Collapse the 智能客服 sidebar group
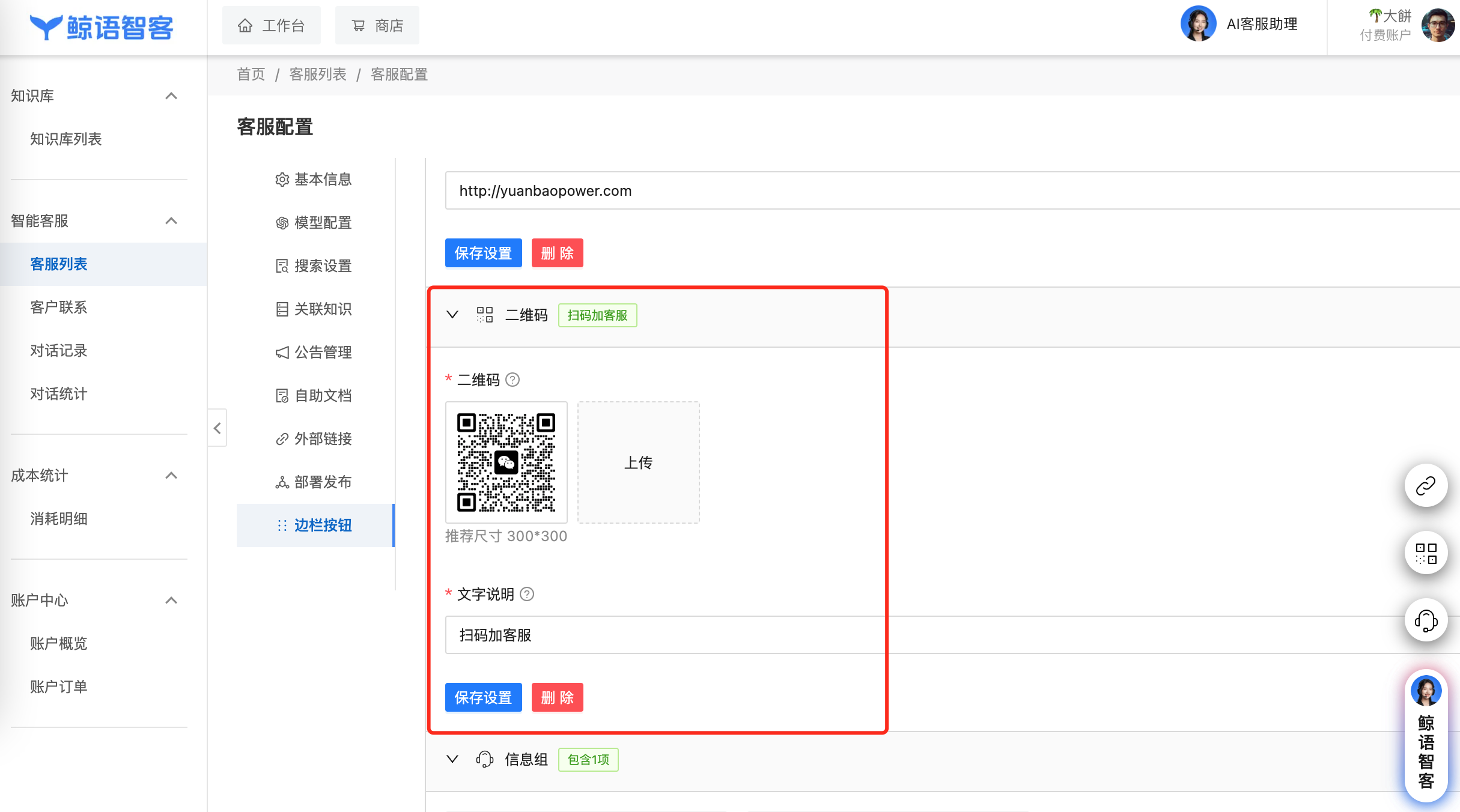The image size is (1460, 812). (x=171, y=221)
